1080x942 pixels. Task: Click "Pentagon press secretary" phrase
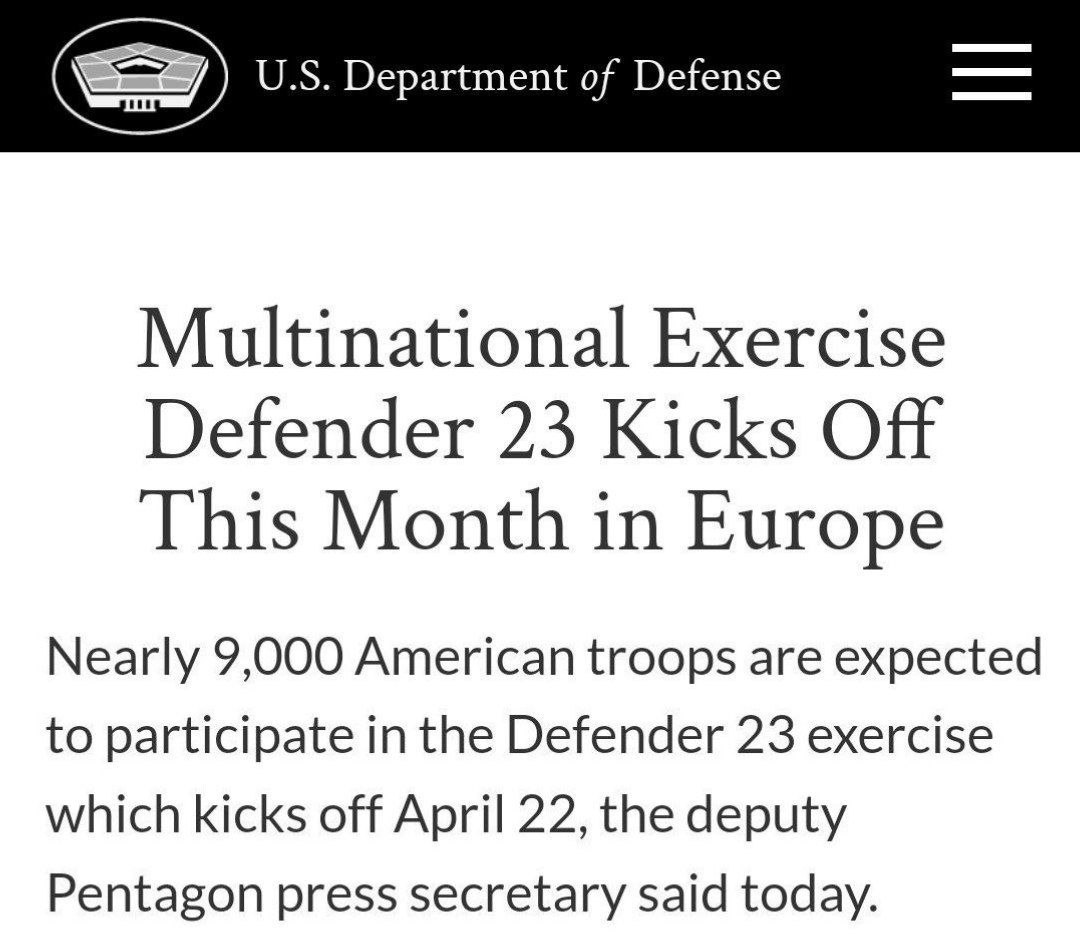[x=335, y=895]
